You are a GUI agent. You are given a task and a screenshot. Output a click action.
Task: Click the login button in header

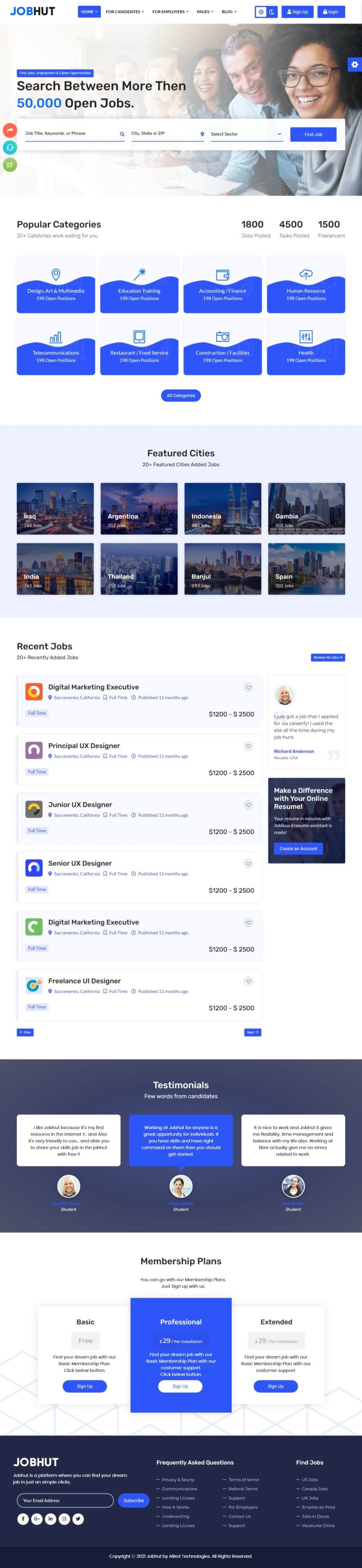(331, 11)
